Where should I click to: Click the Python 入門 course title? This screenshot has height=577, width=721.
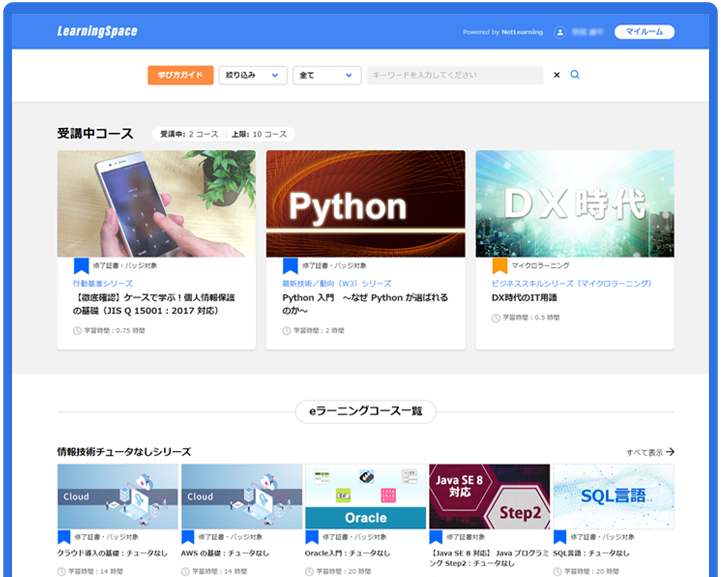point(365,304)
